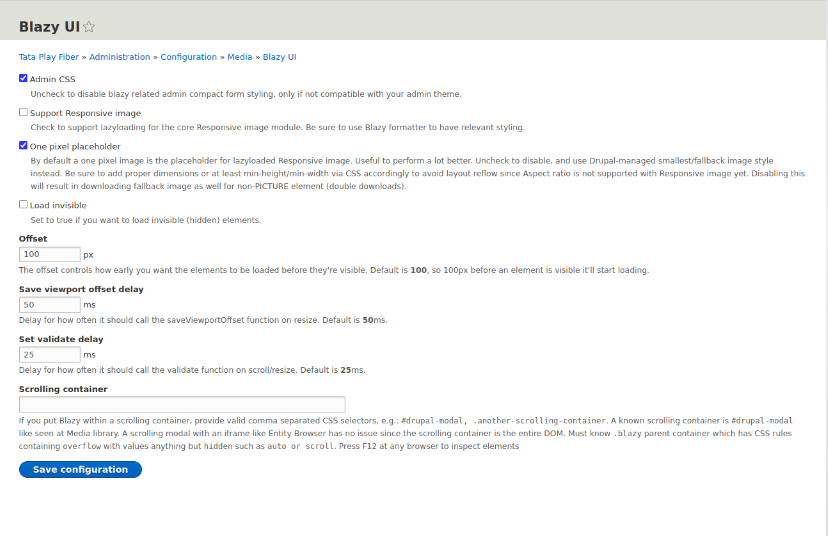Click the Blazy UI page heading

49,27
